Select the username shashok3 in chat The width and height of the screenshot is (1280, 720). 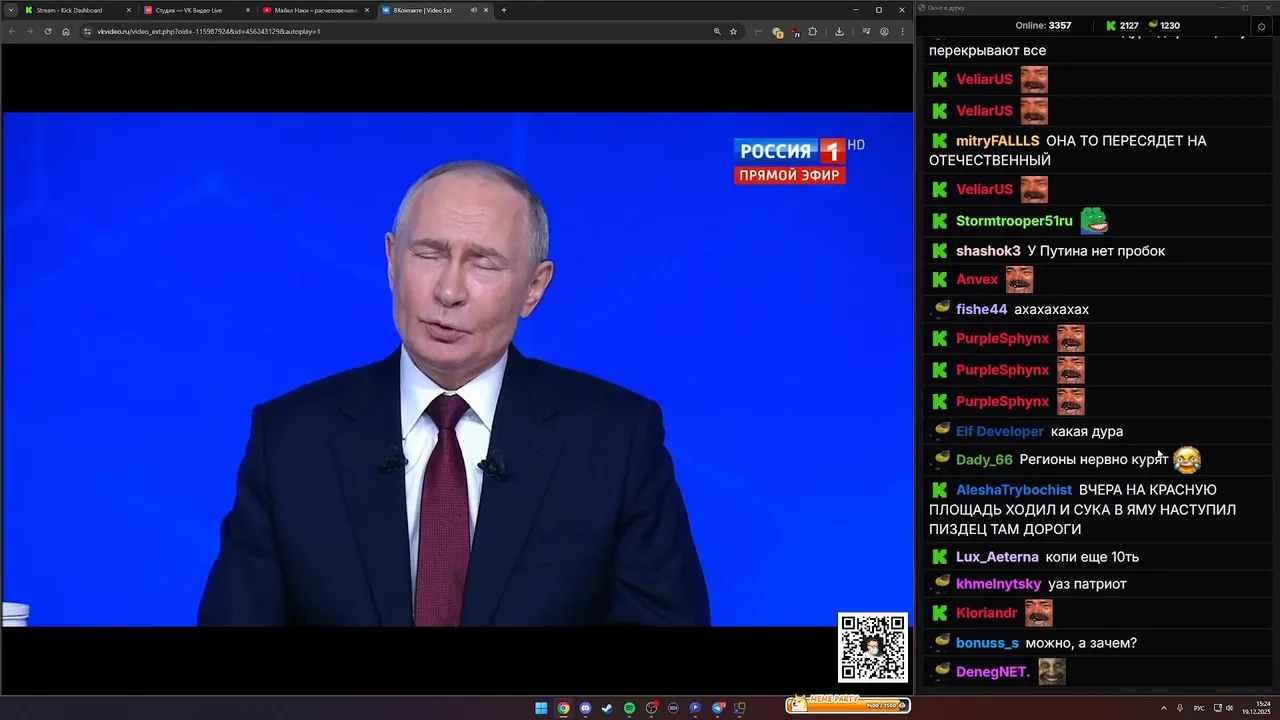(x=988, y=251)
